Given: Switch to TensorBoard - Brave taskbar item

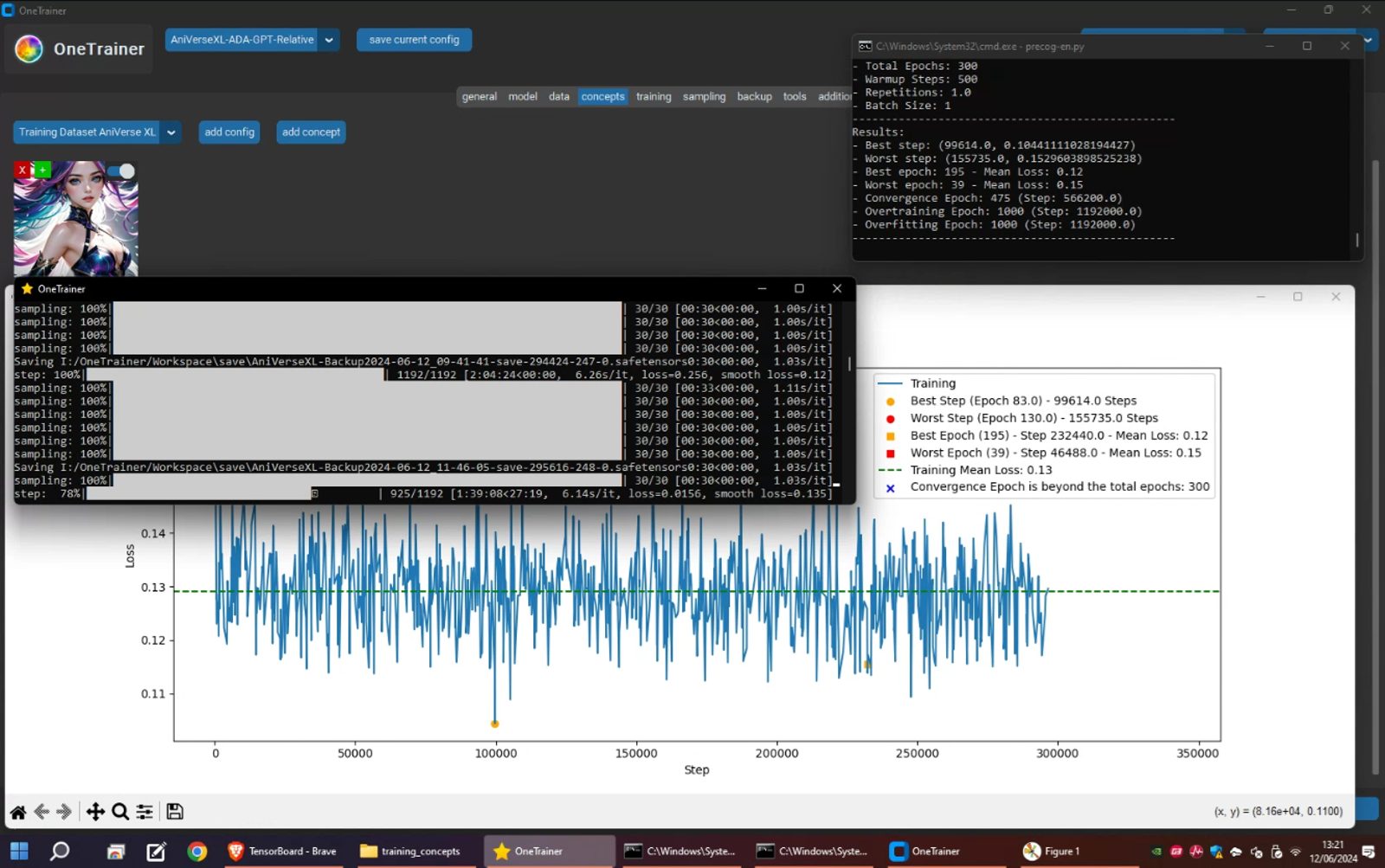Looking at the screenshot, I should point(283,852).
